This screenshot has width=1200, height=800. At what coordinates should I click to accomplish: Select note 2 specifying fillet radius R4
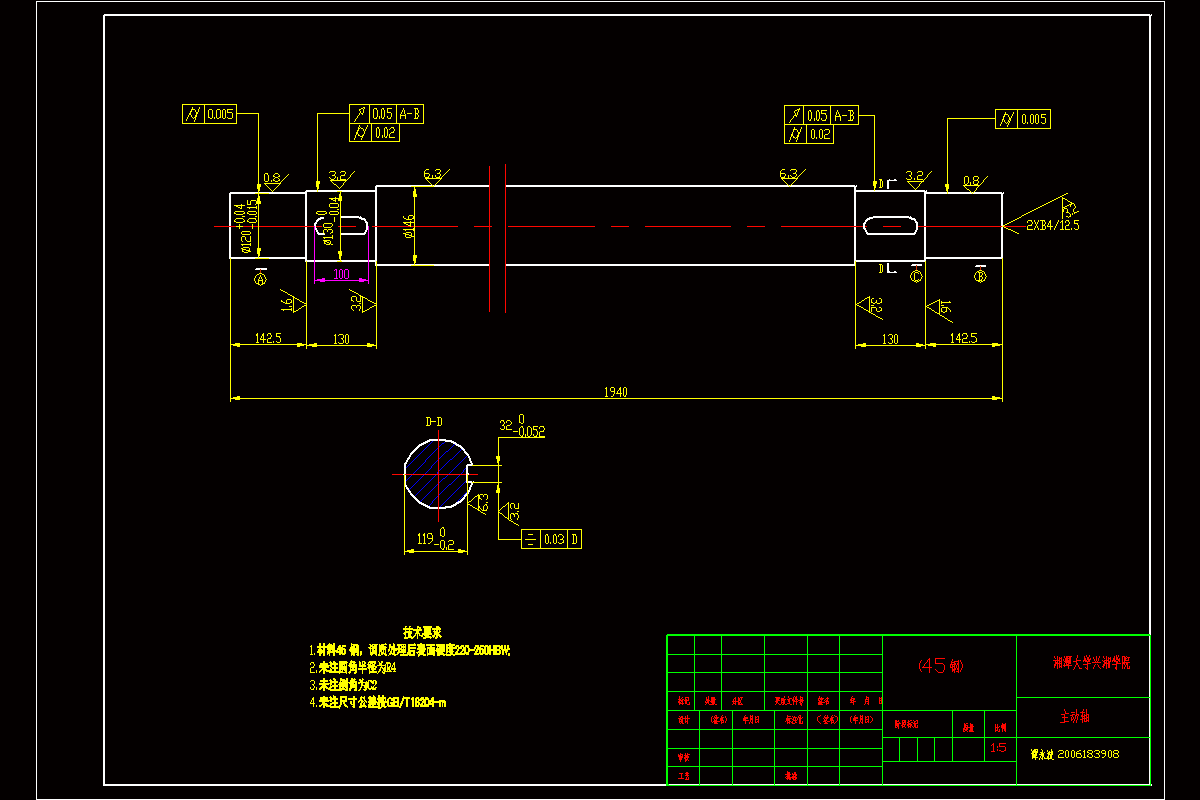tap(353, 667)
